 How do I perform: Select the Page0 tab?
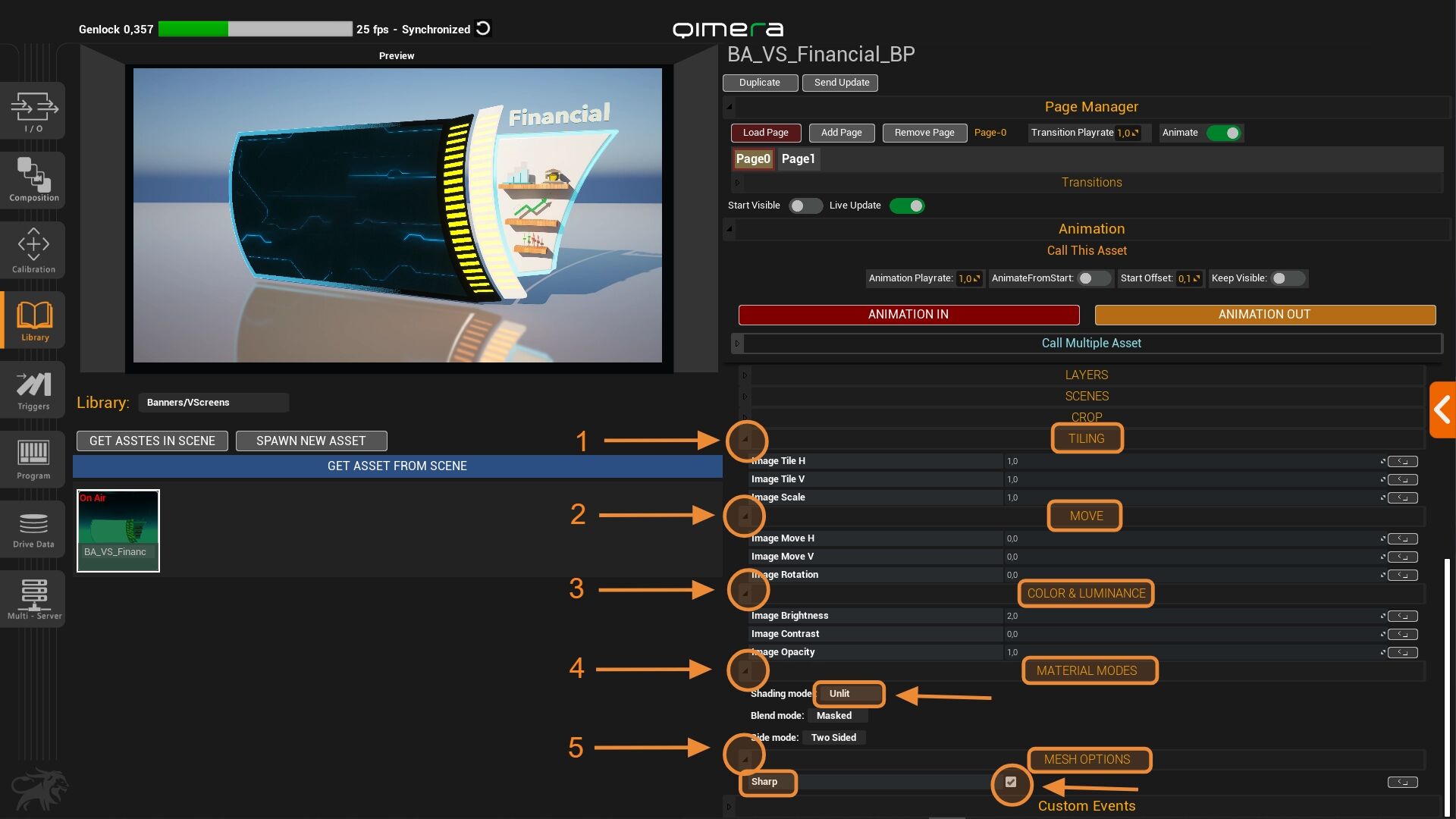[752, 158]
